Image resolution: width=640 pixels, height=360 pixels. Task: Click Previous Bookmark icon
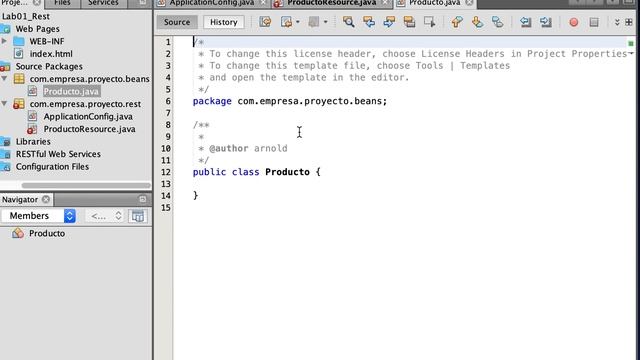457,22
